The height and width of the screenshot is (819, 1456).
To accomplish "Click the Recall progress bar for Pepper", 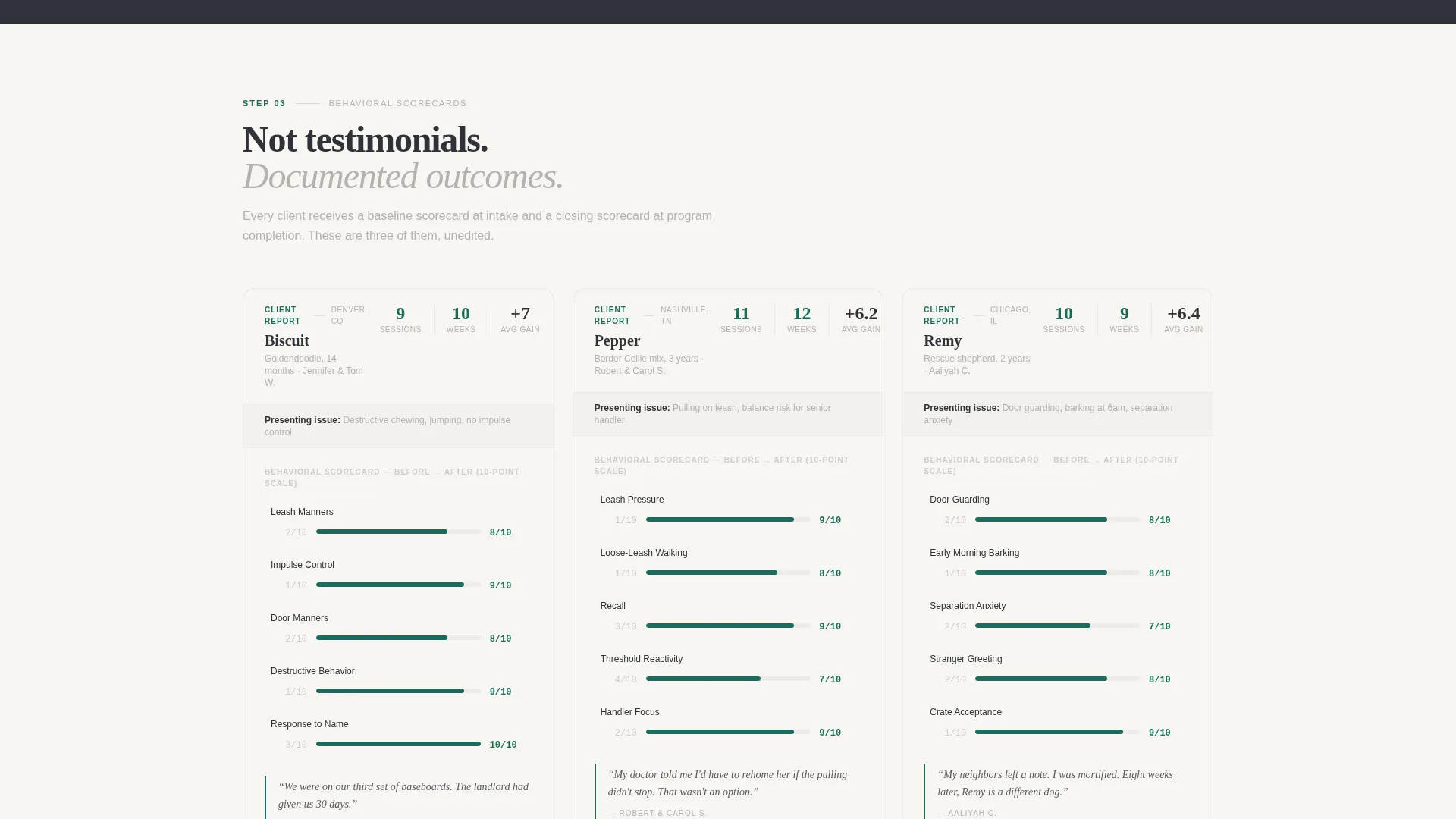I will click(x=728, y=626).
